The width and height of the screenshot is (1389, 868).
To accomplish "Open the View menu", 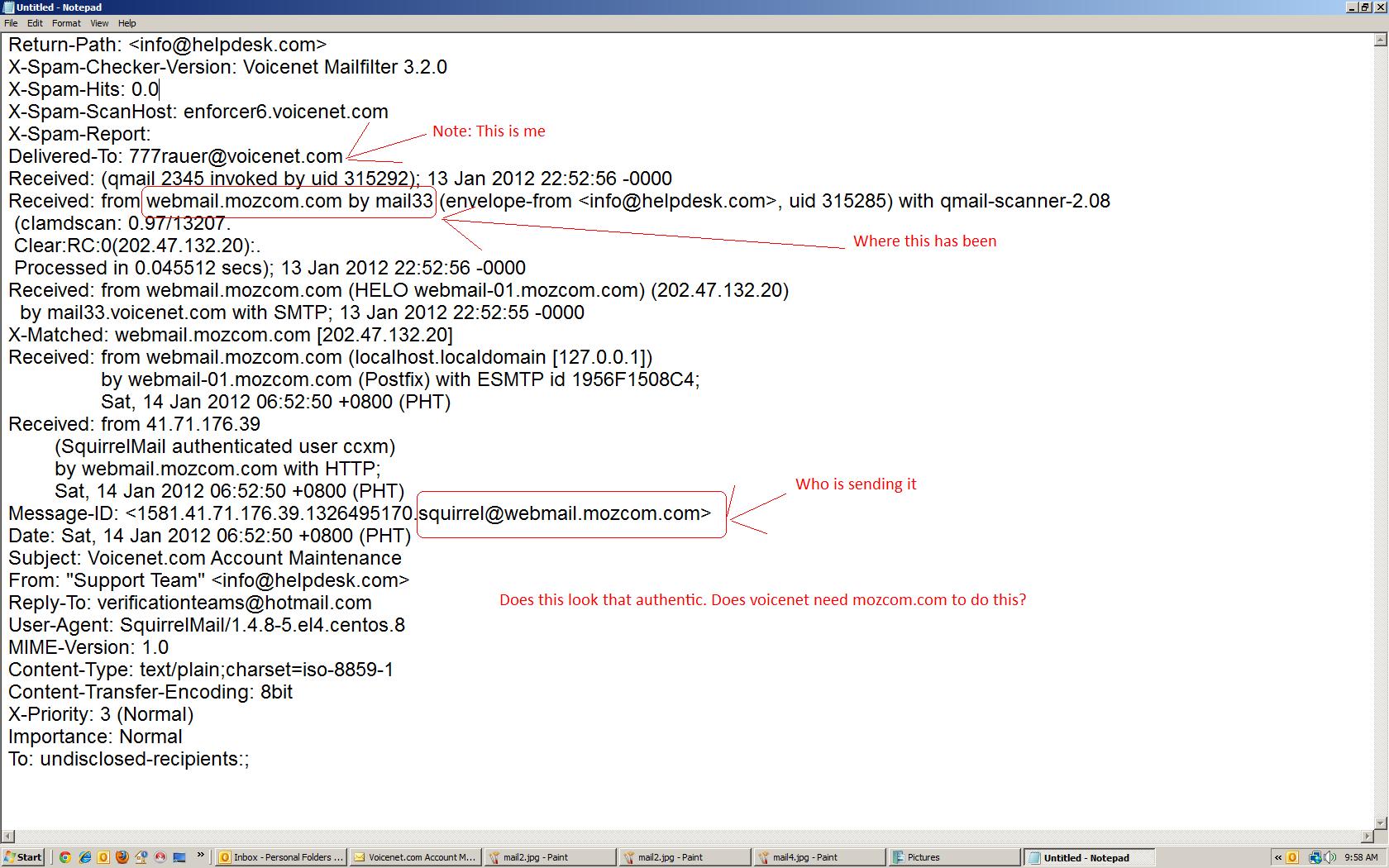I will click(x=99, y=23).
